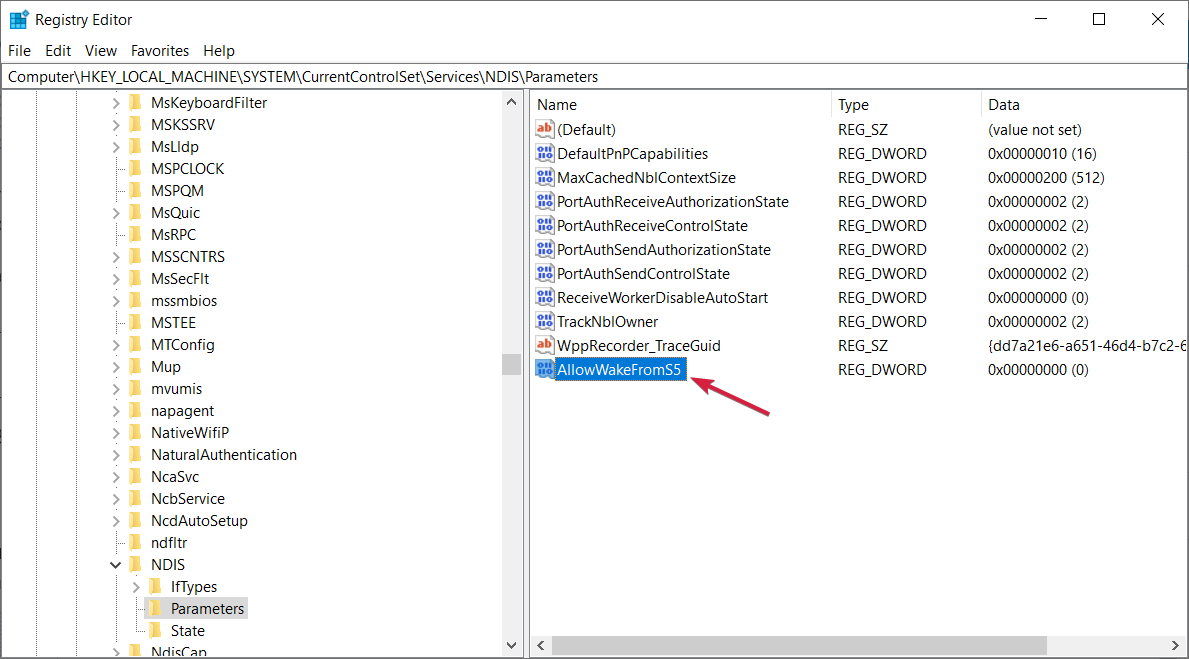Expand the NativeWifiP key
The width and height of the screenshot is (1189, 659).
pyautogui.click(x=115, y=432)
